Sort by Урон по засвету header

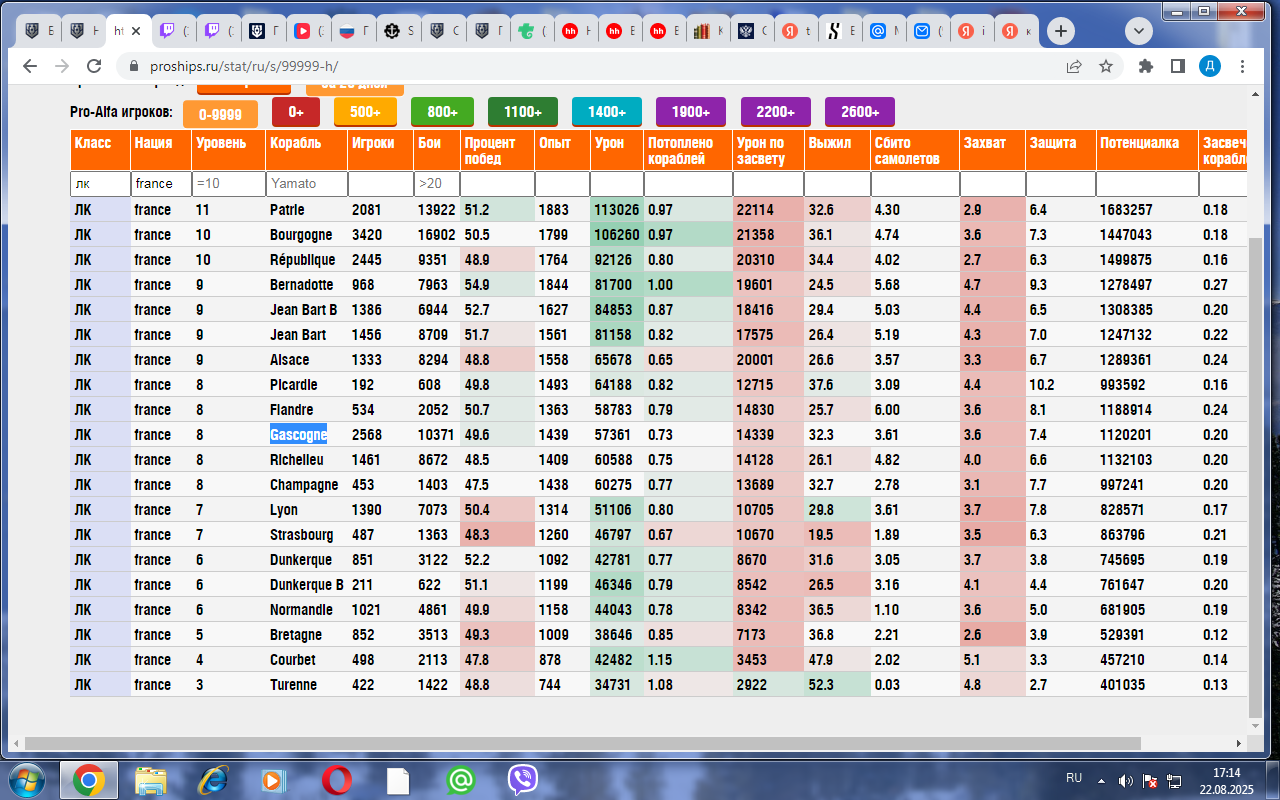coord(768,150)
